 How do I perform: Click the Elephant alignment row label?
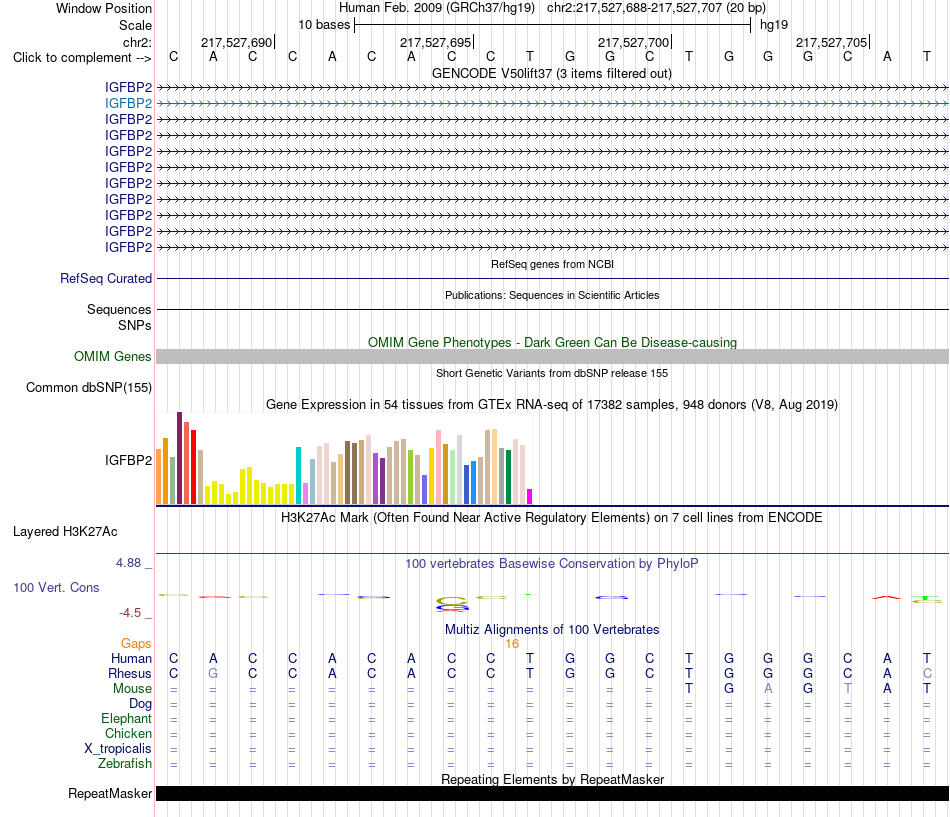tap(127, 719)
